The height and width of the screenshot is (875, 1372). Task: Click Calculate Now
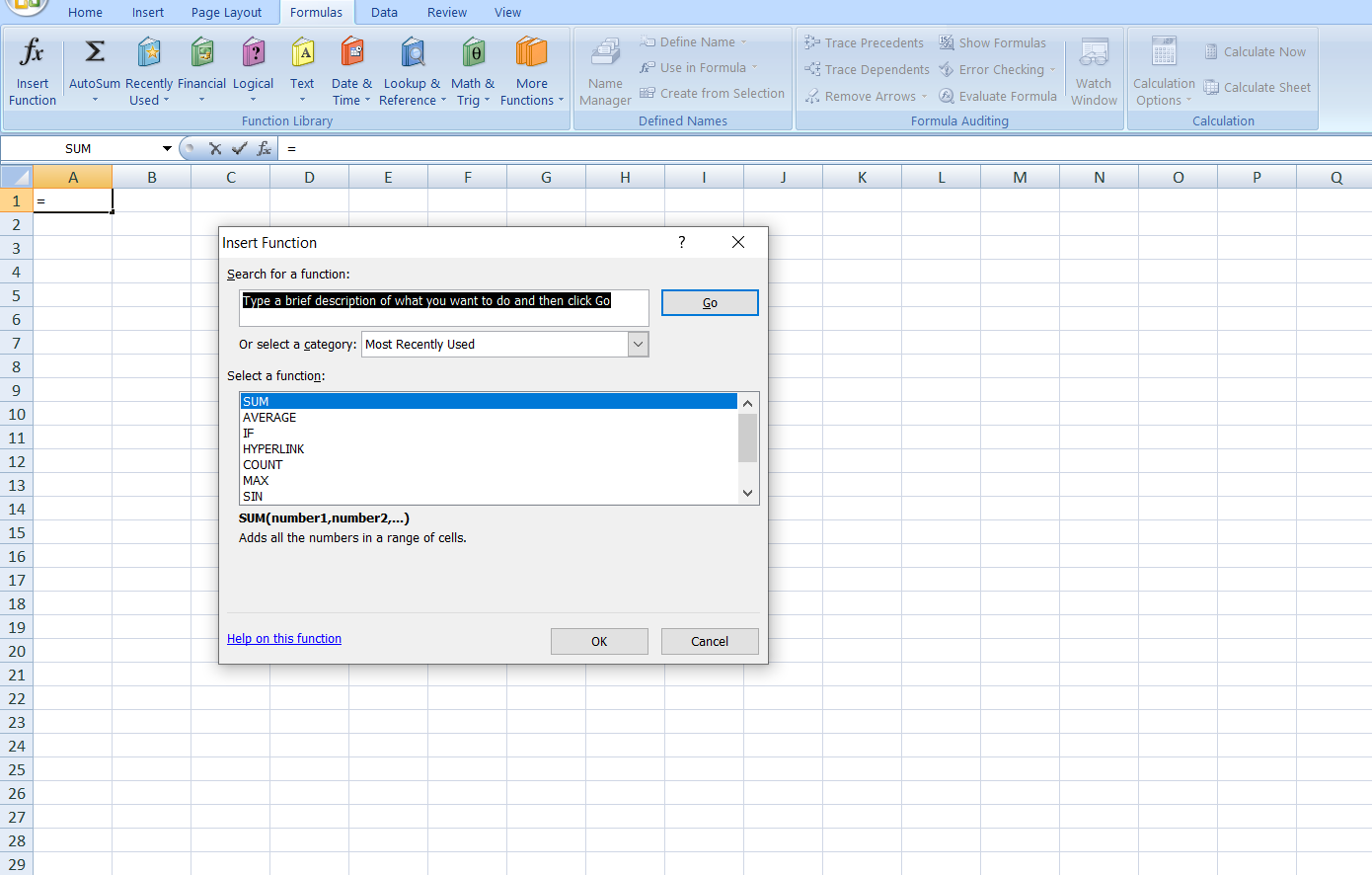click(1255, 51)
